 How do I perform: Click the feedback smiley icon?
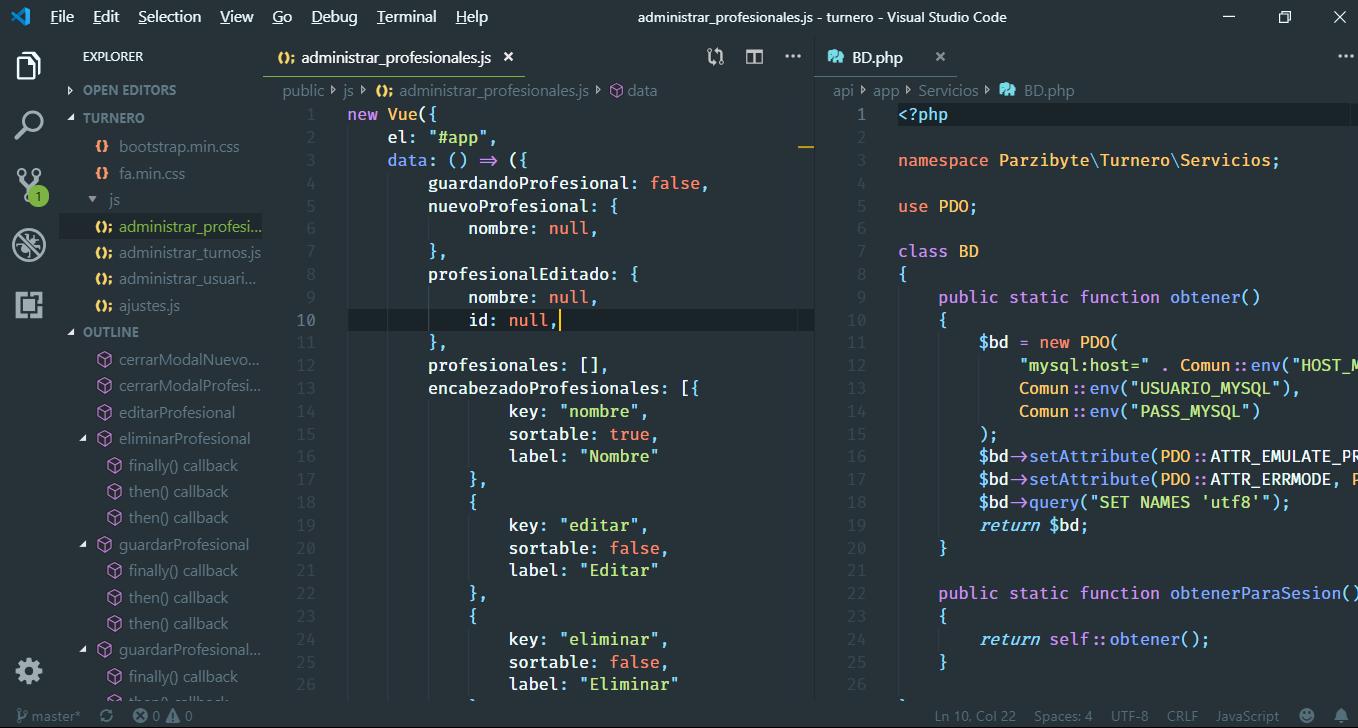[1306, 716]
